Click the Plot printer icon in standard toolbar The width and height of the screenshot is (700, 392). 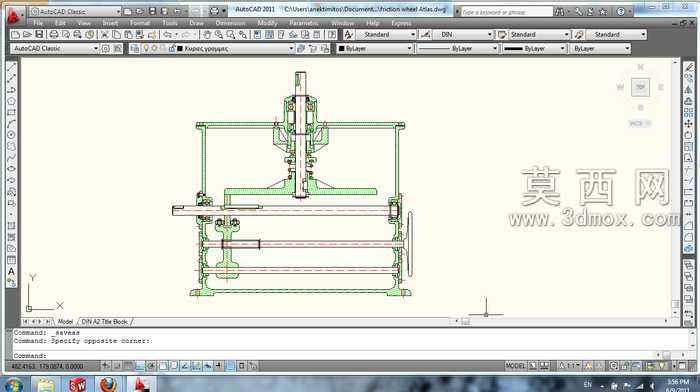[x=54, y=34]
